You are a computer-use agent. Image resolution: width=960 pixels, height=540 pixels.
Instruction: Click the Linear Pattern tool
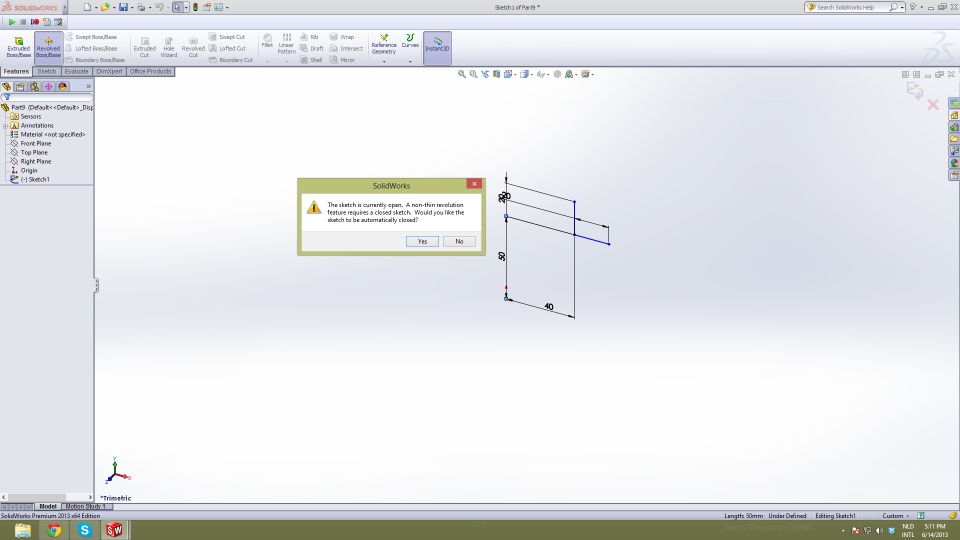[x=287, y=44]
